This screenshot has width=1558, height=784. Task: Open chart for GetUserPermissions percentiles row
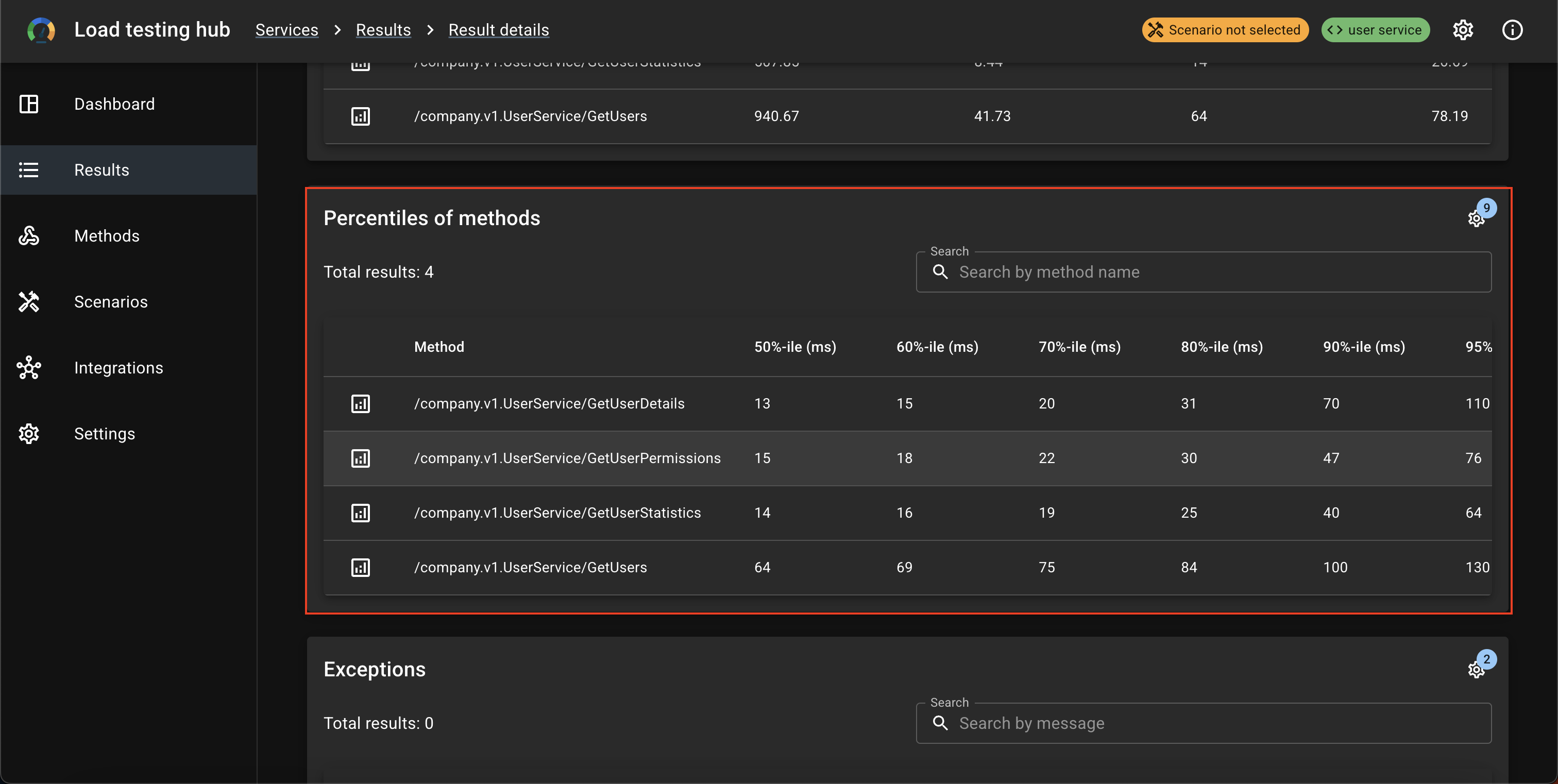[361, 458]
